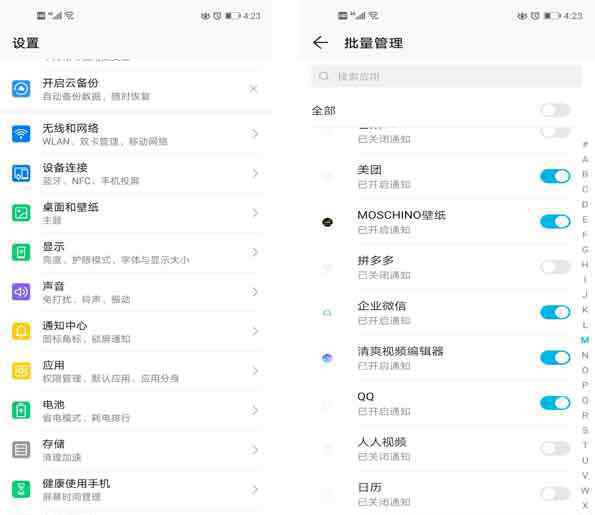Open the wireless and network WiFi icon
The image size is (595, 515).
coord(21,134)
